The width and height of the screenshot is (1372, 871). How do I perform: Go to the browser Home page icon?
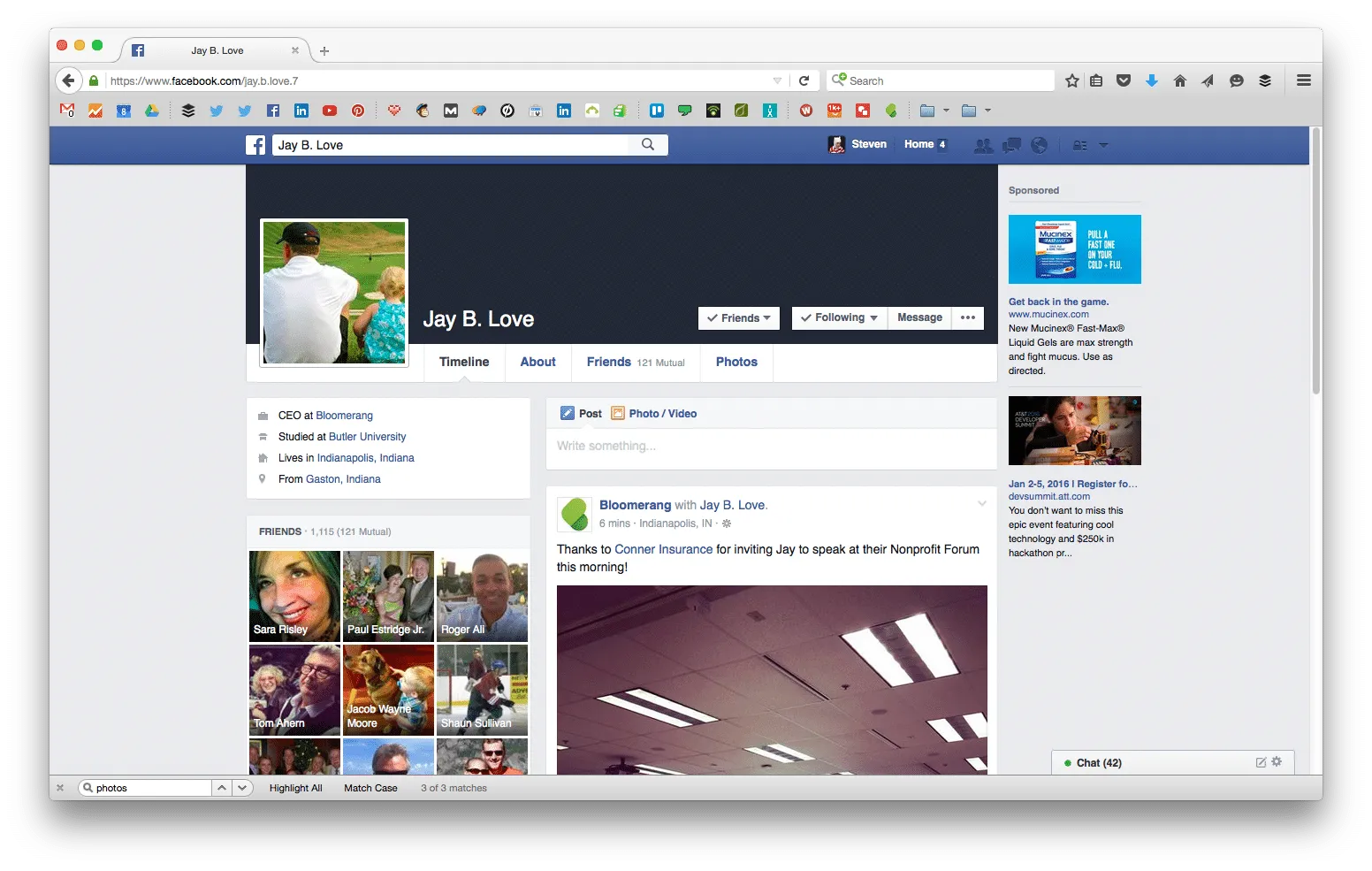[x=1180, y=80]
